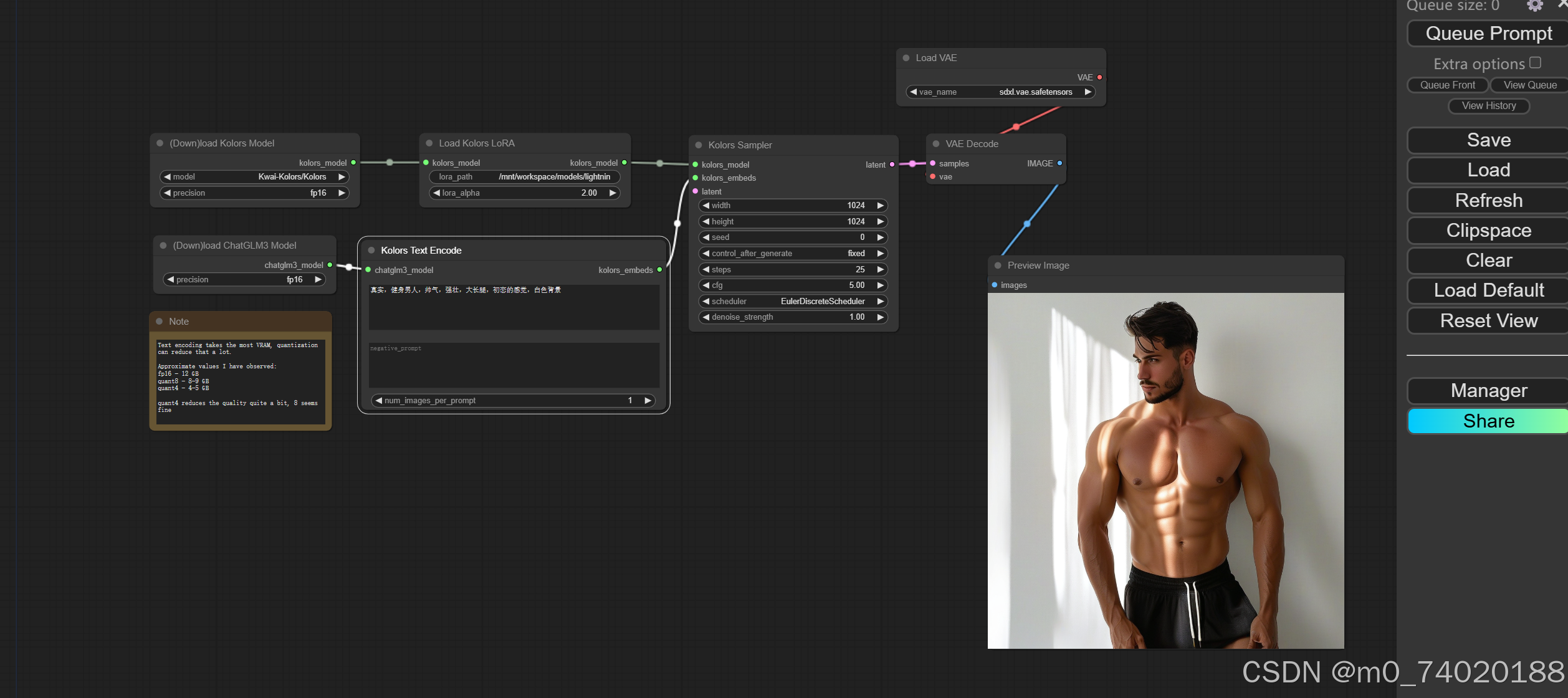Click the IMAGE output socket on VAE Decode
Image resolution: width=1568 pixels, height=698 pixels.
point(1059,163)
